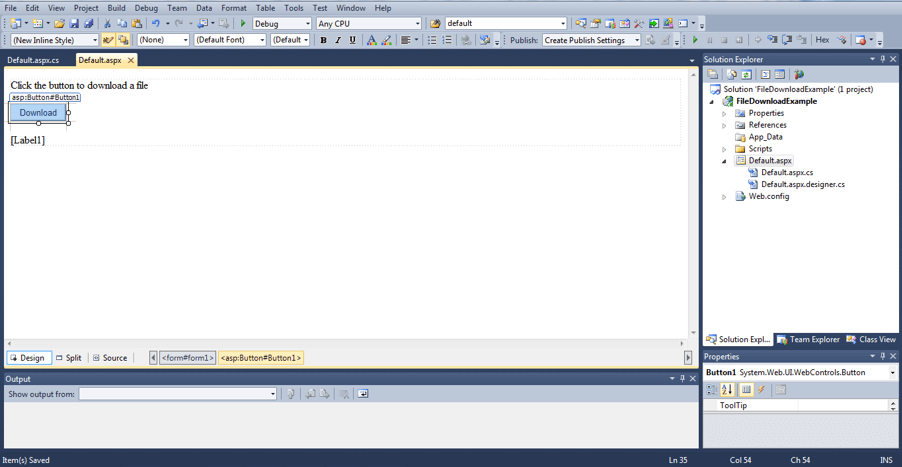Click the Open File folder icon
902x467 pixels.
(x=59, y=24)
